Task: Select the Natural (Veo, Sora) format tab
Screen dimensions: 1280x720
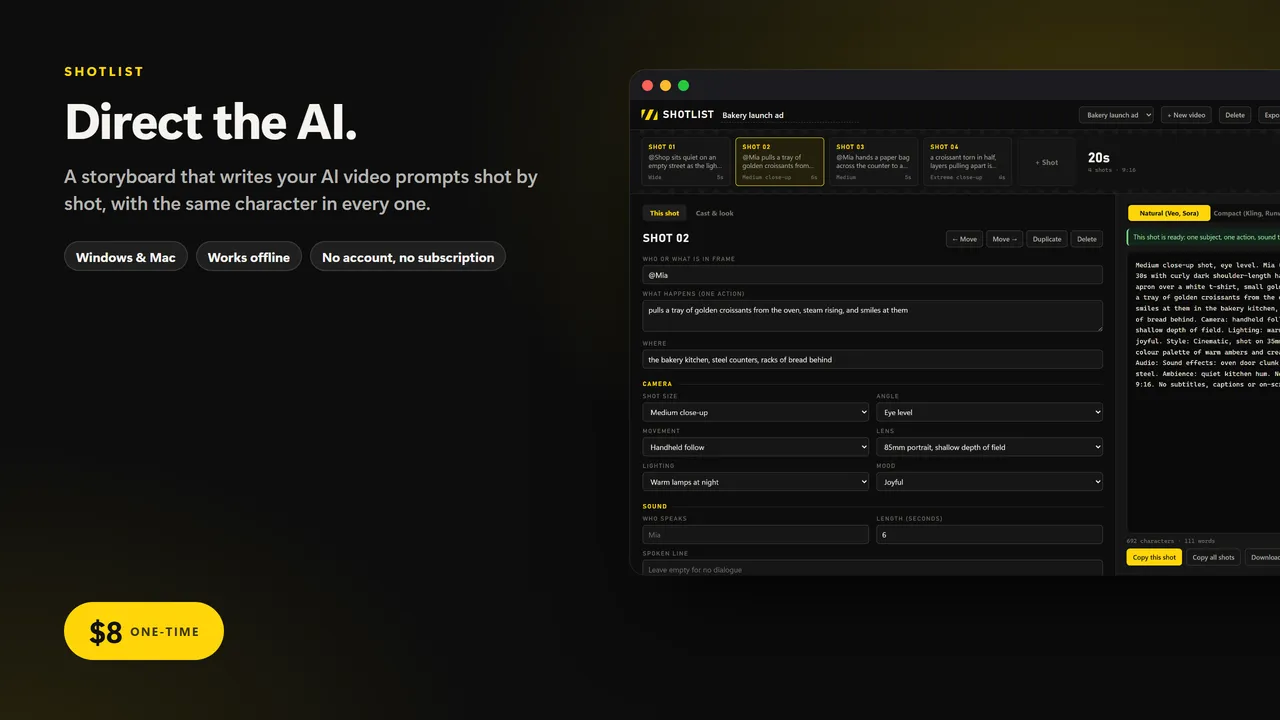Action: pos(1169,213)
